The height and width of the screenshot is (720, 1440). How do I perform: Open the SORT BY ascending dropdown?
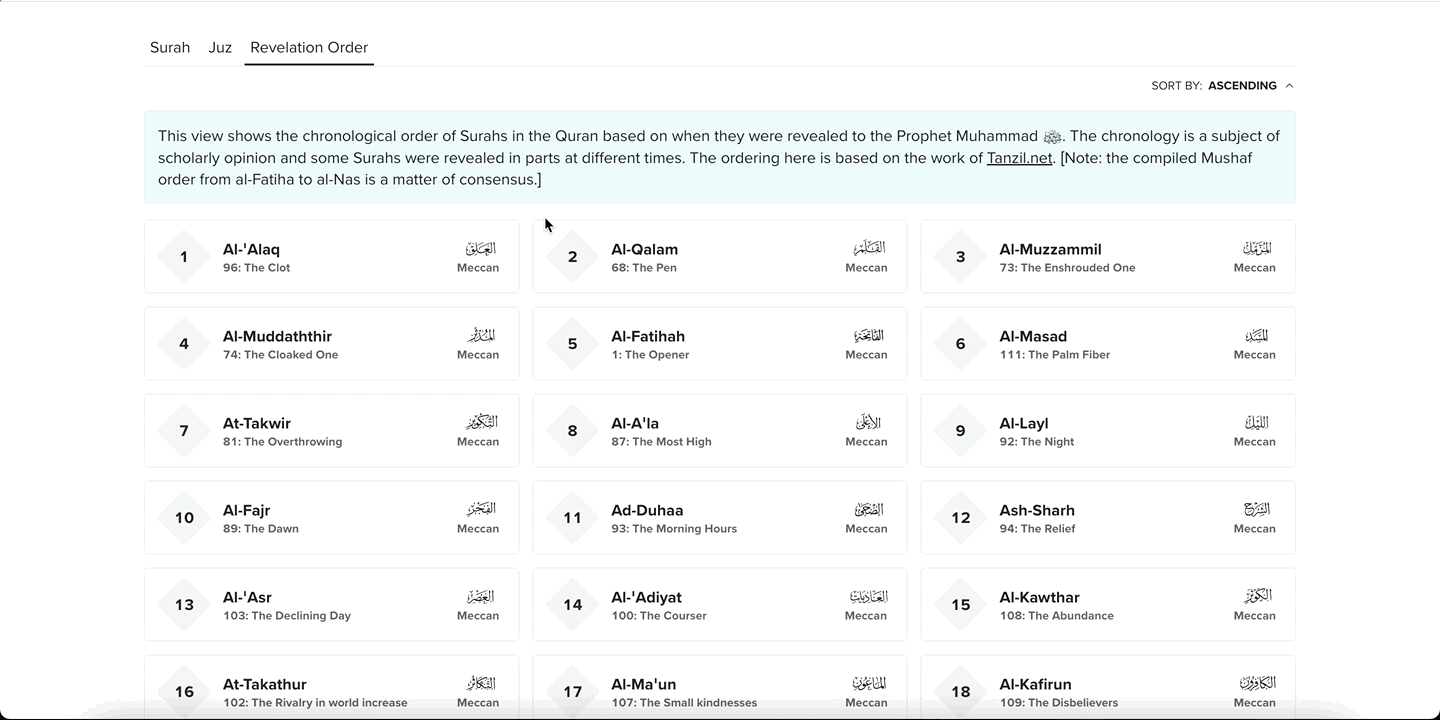click(1243, 85)
